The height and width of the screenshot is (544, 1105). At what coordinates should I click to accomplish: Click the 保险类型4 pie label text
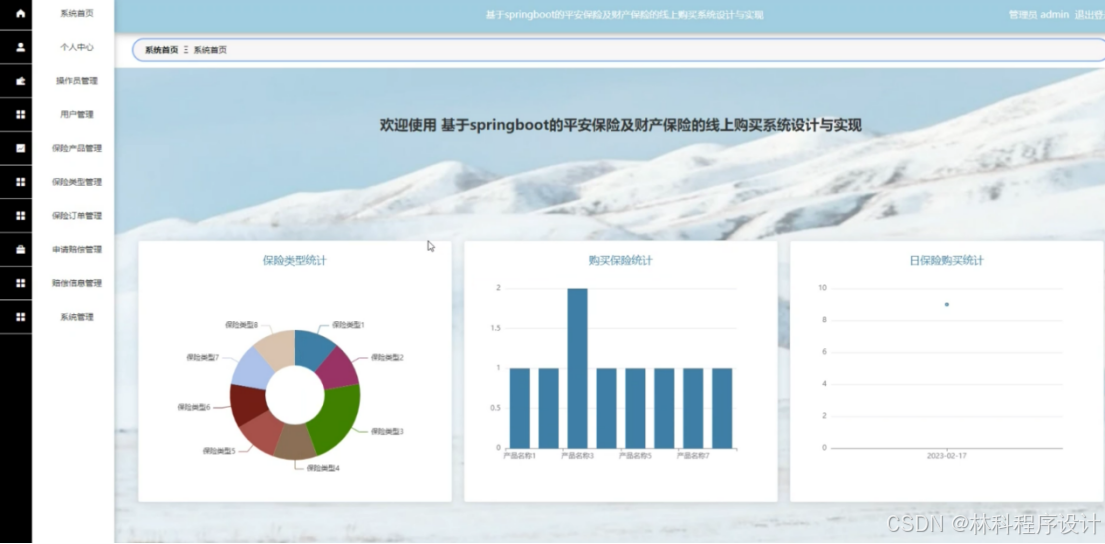[323, 468]
